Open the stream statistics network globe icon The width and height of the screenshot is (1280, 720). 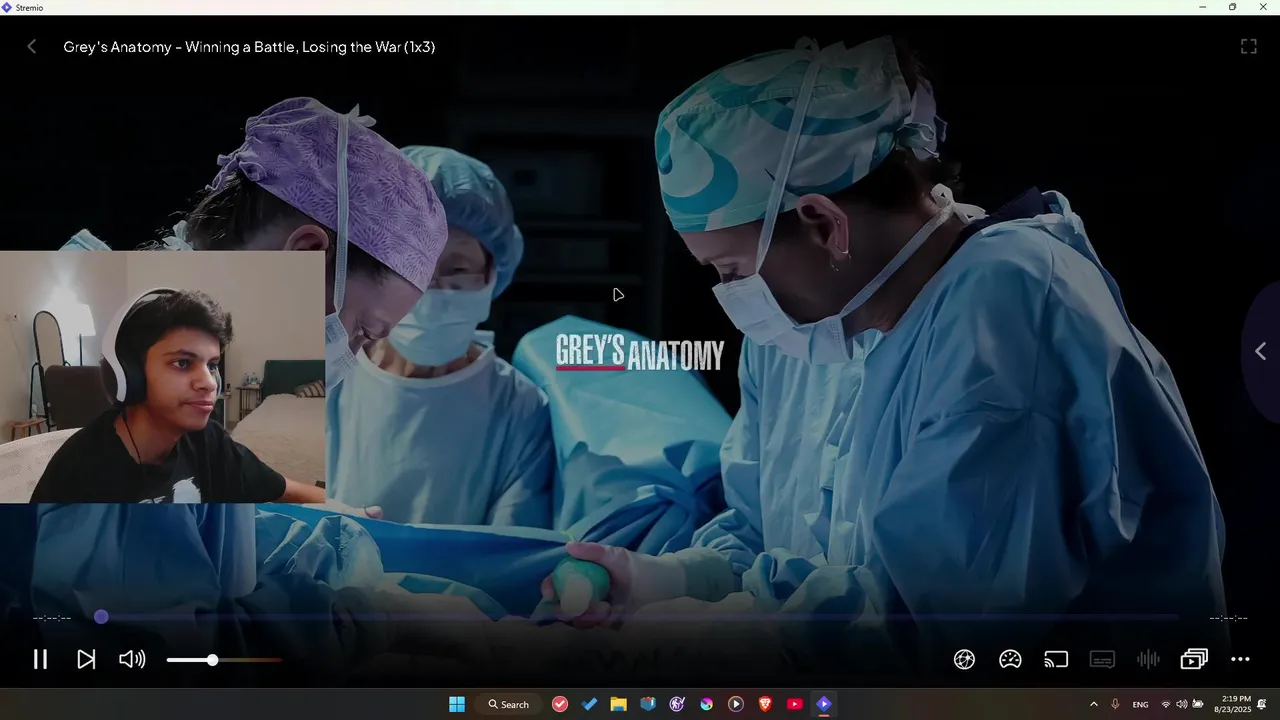964,659
